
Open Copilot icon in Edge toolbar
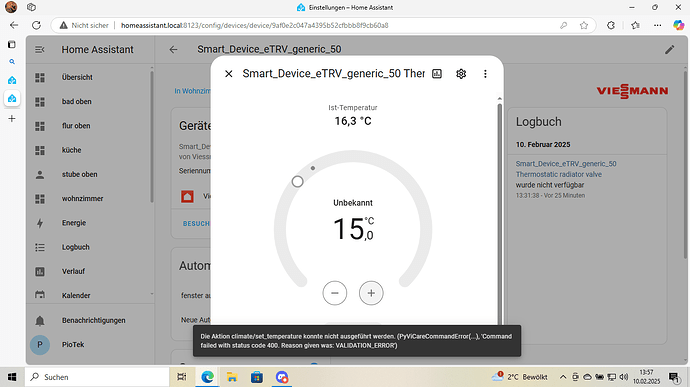point(679,25)
